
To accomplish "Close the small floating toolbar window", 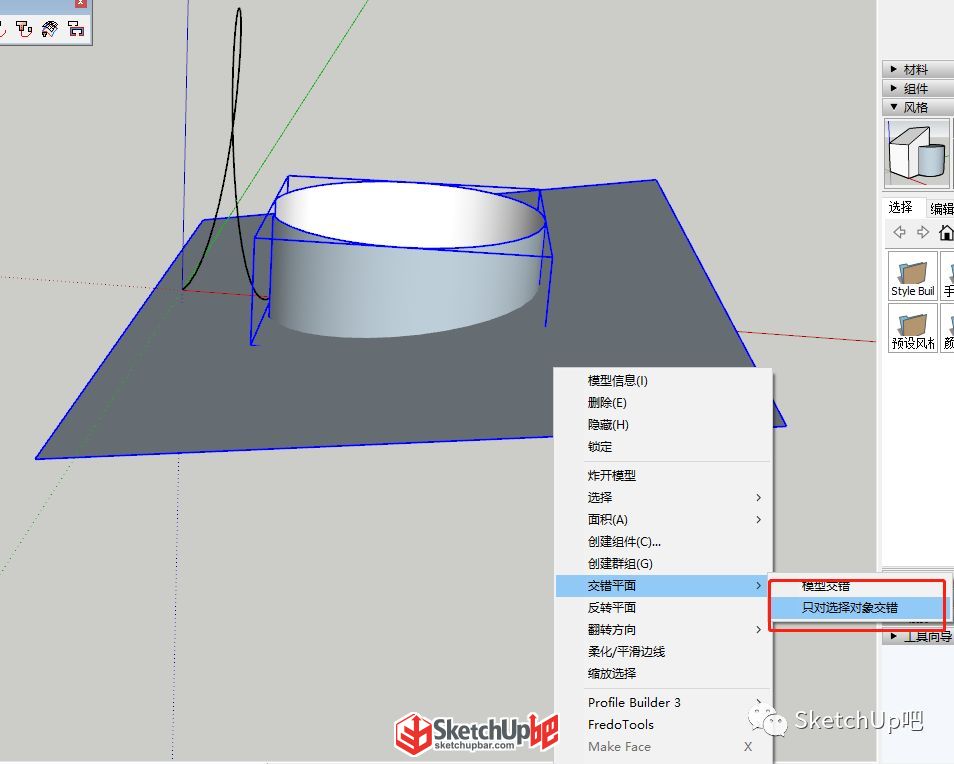I will coord(80,3).
